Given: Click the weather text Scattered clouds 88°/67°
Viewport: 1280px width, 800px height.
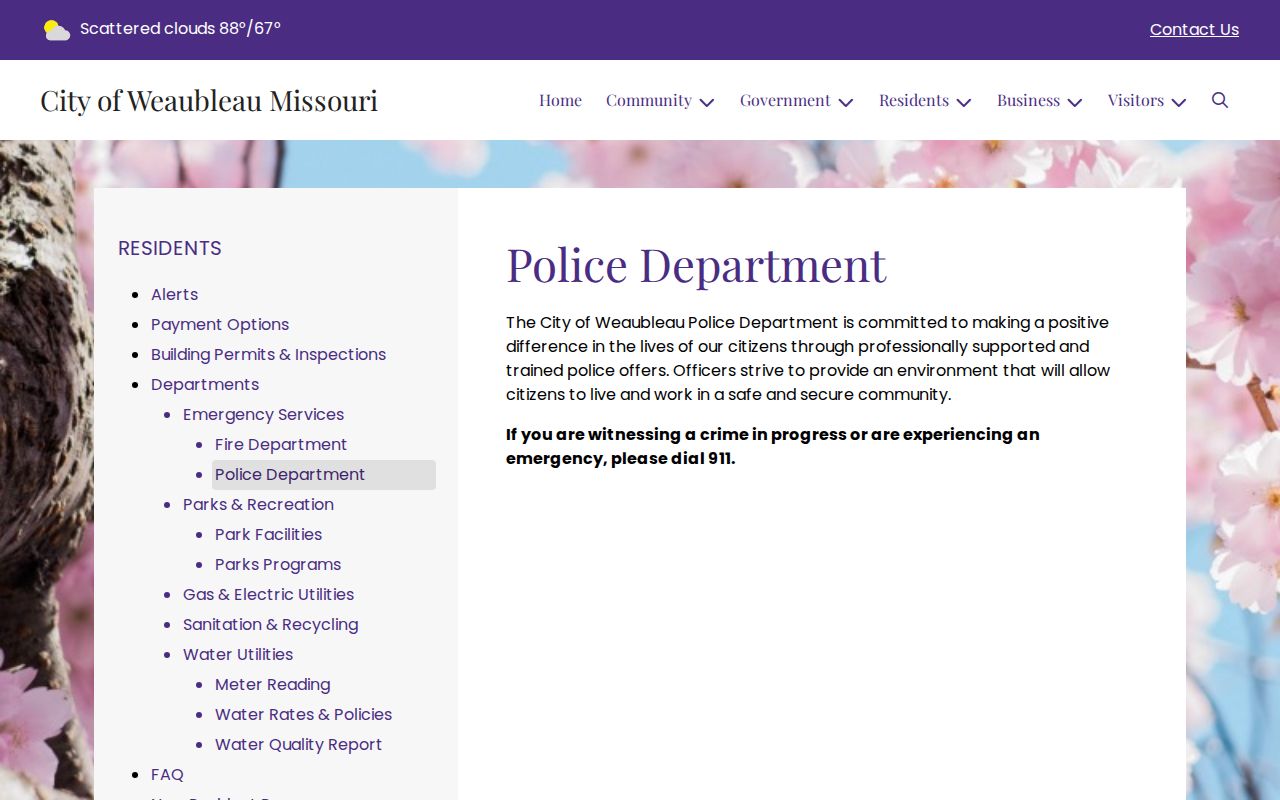Looking at the screenshot, I should pos(180,28).
